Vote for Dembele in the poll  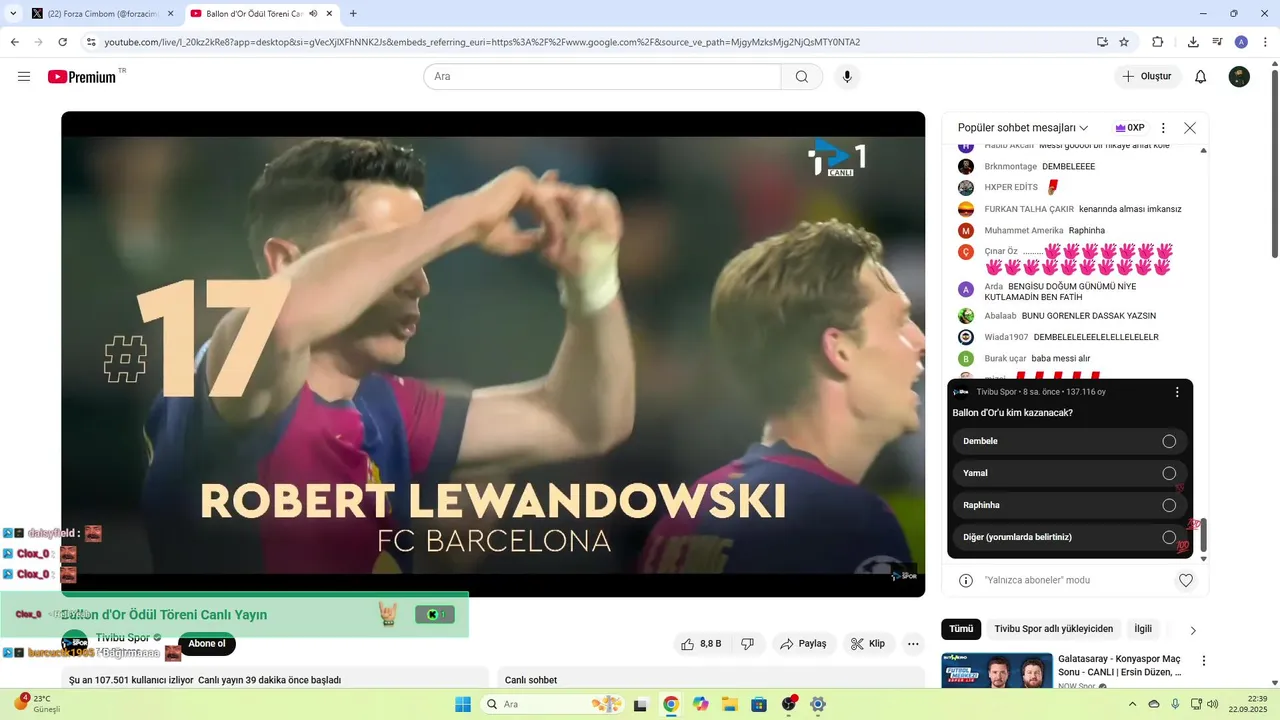click(x=1070, y=441)
